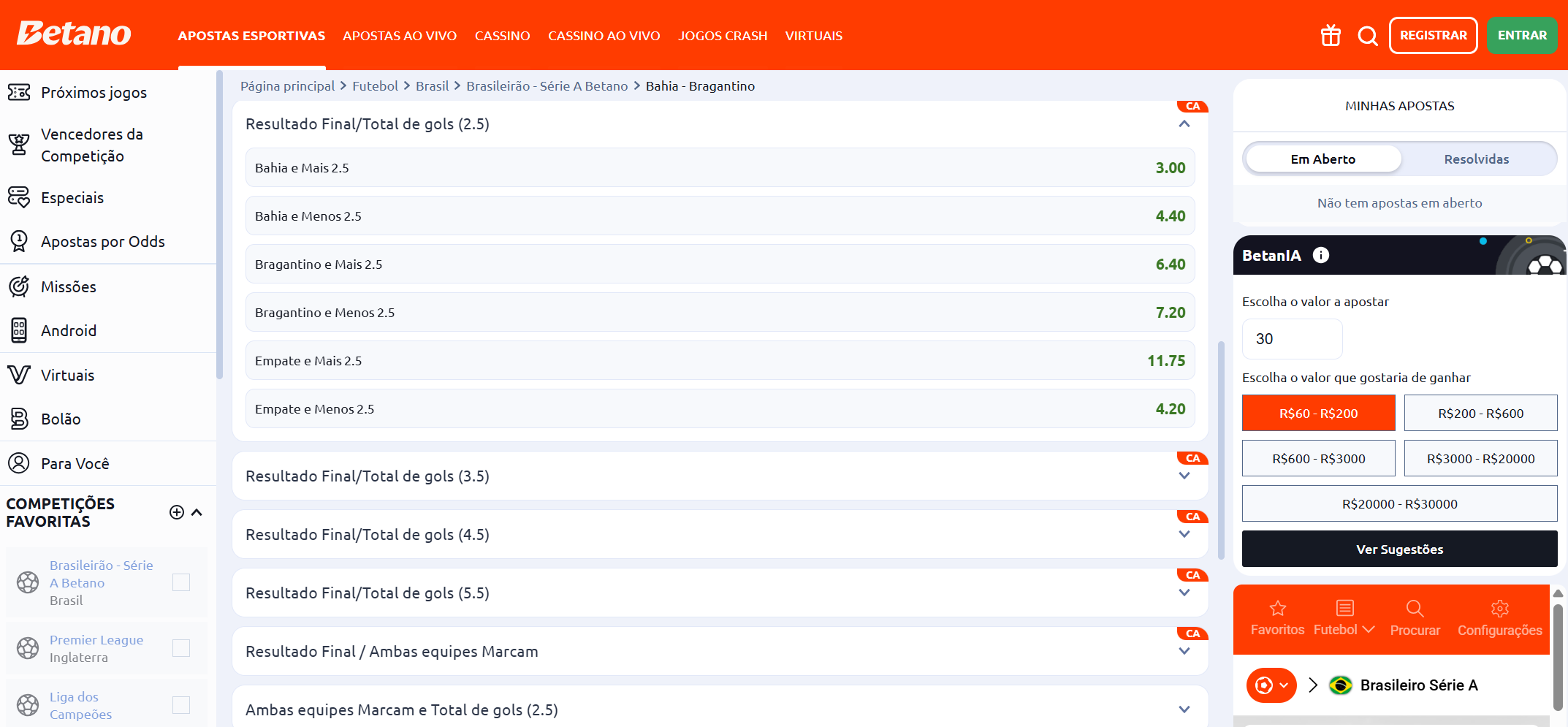This screenshot has height=727, width=1568.
Task: Click the search magnifier icon in header
Action: [1367, 35]
